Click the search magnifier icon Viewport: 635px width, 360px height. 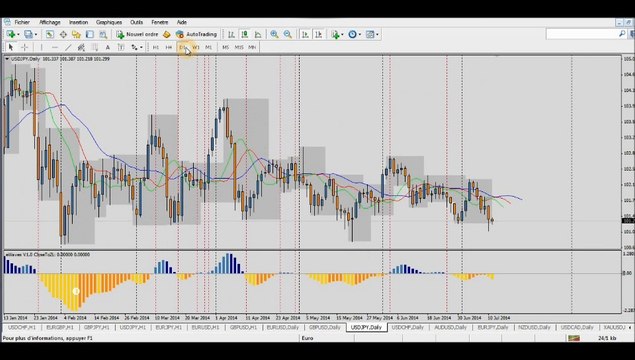click(622, 34)
